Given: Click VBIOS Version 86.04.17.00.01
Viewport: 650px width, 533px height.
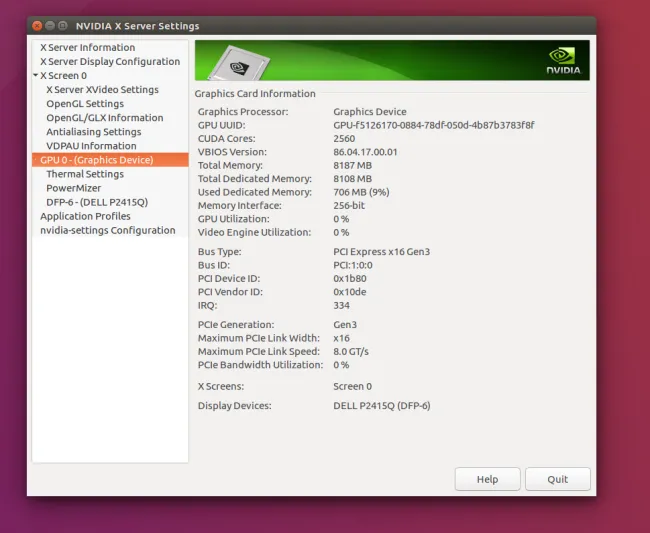Looking at the screenshot, I should 365,152.
